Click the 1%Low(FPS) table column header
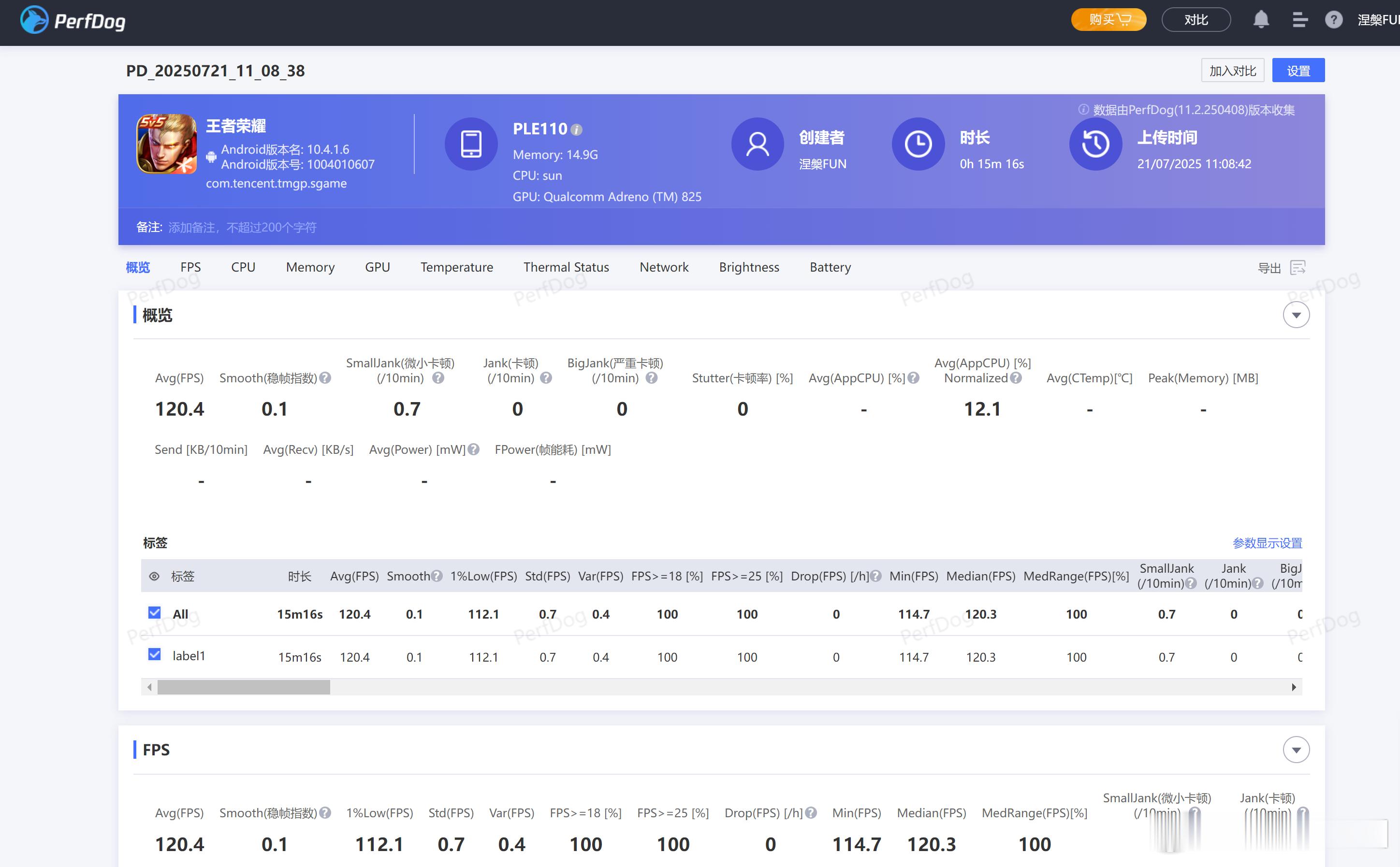Image resolution: width=1400 pixels, height=867 pixels. [483, 576]
